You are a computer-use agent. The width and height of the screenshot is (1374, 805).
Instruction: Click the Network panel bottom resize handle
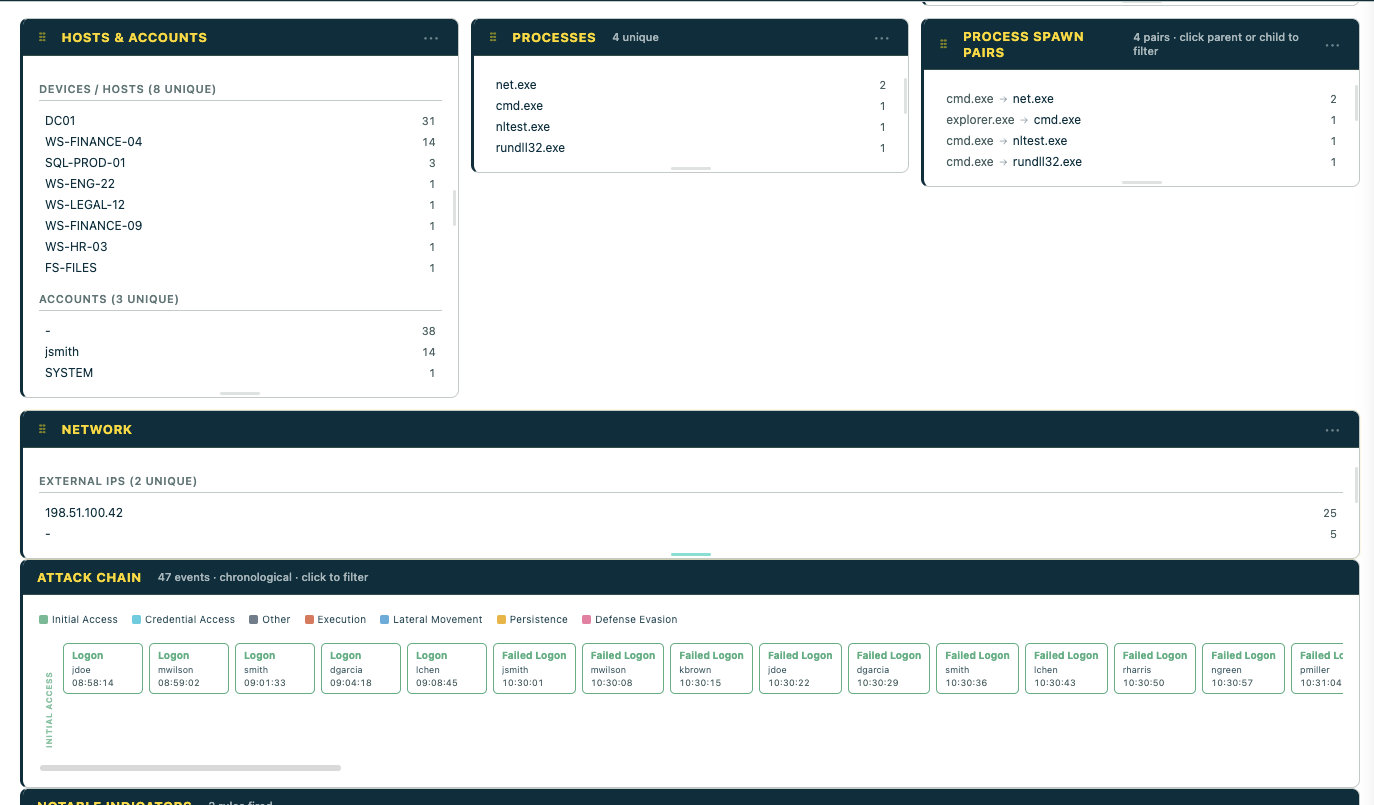[691, 553]
